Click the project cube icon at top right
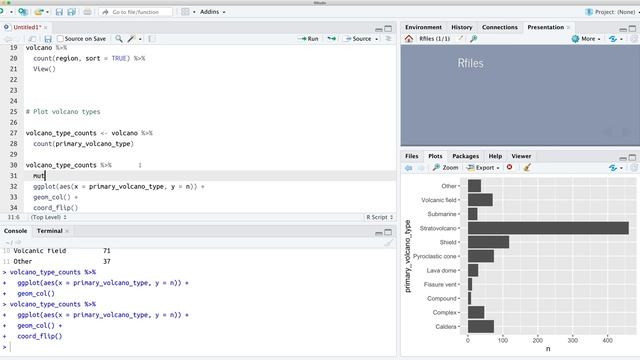 (x=589, y=12)
